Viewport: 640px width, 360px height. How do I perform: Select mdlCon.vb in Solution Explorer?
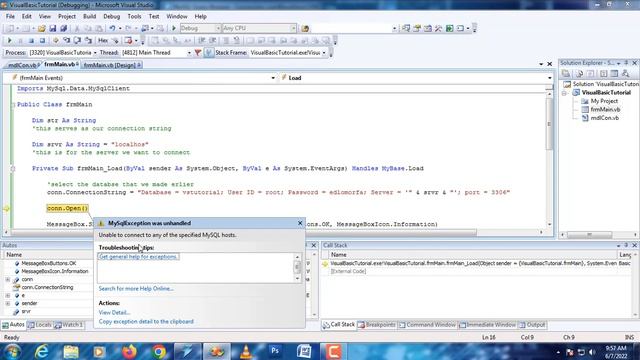[x=604, y=118]
